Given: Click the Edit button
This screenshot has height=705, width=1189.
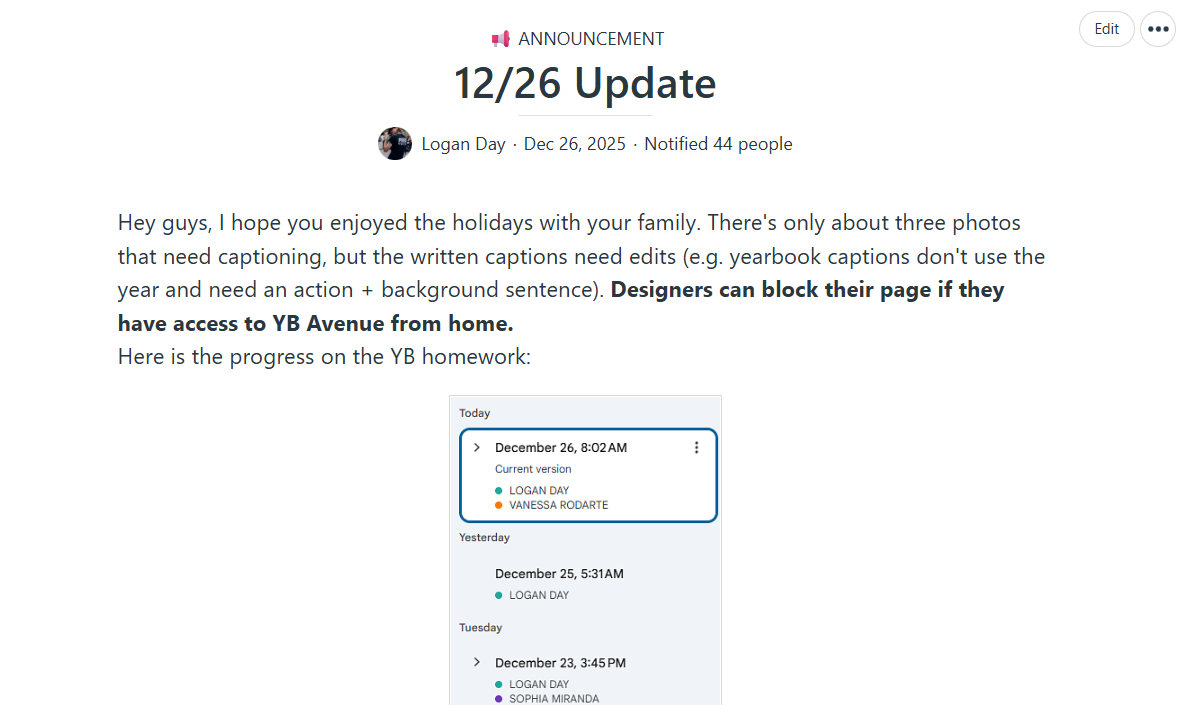Looking at the screenshot, I should pyautogui.click(x=1106, y=29).
